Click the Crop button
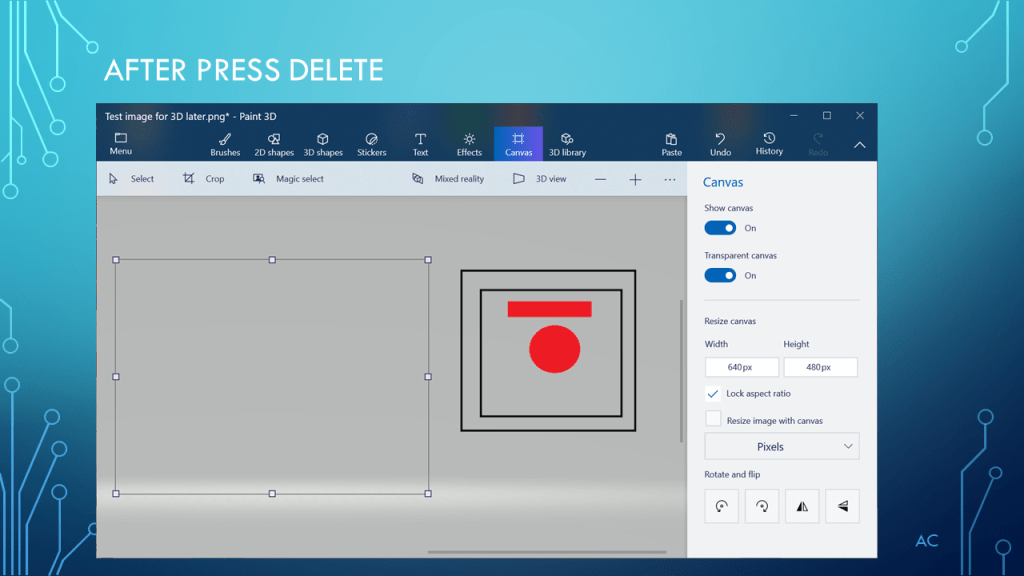The height and width of the screenshot is (576, 1024). click(203, 179)
